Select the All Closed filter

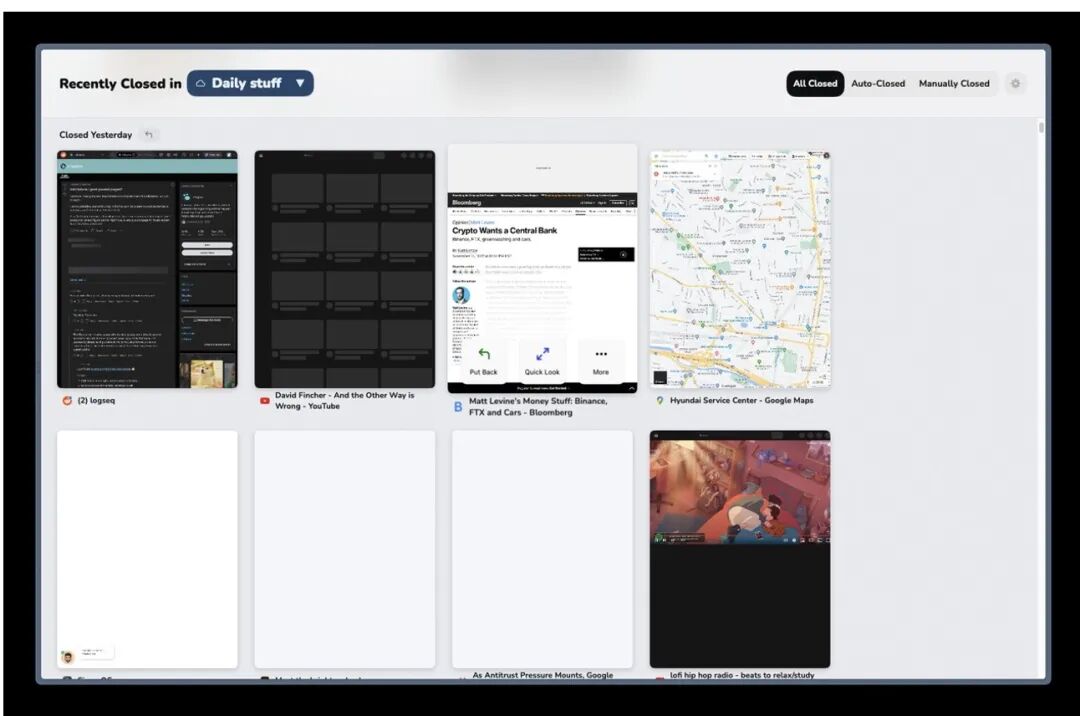pyautogui.click(x=815, y=83)
